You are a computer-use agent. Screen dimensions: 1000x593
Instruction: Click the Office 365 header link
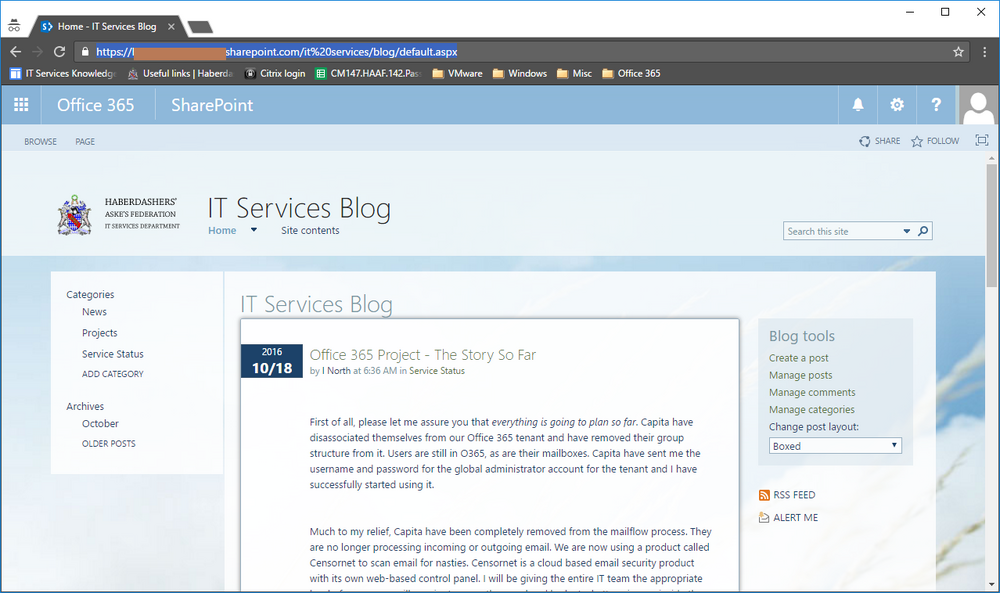(96, 105)
